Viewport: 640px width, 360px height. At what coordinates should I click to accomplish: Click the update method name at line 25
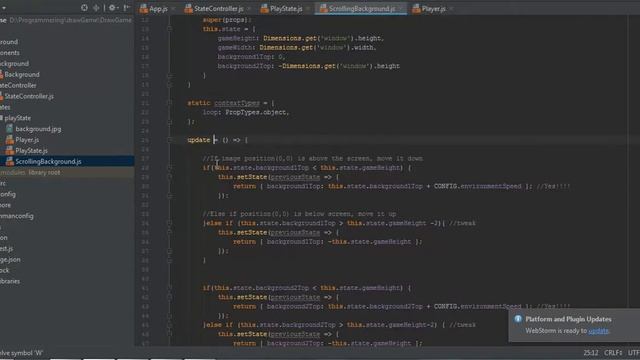click(x=198, y=140)
